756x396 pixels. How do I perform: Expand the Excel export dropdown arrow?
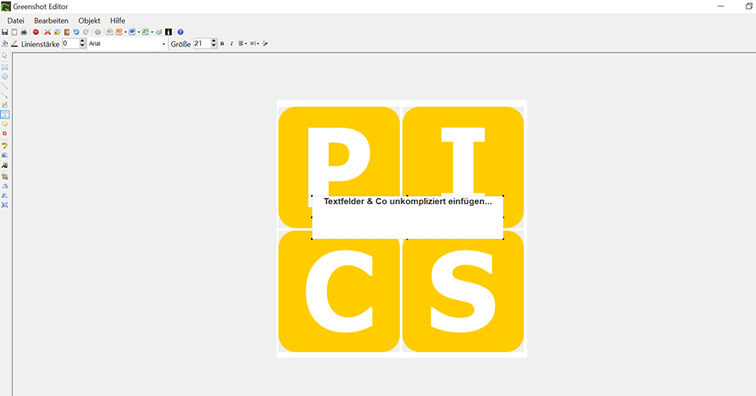tap(152, 32)
